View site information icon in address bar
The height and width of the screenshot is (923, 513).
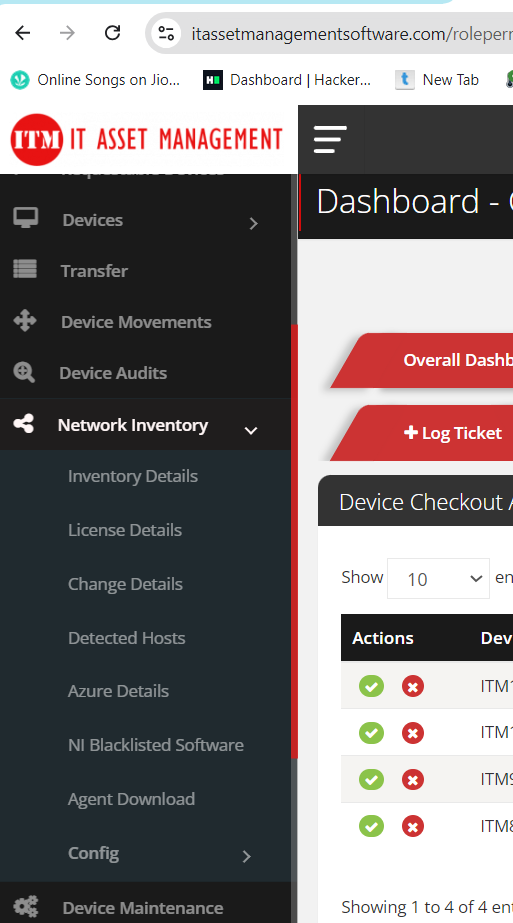(x=166, y=33)
